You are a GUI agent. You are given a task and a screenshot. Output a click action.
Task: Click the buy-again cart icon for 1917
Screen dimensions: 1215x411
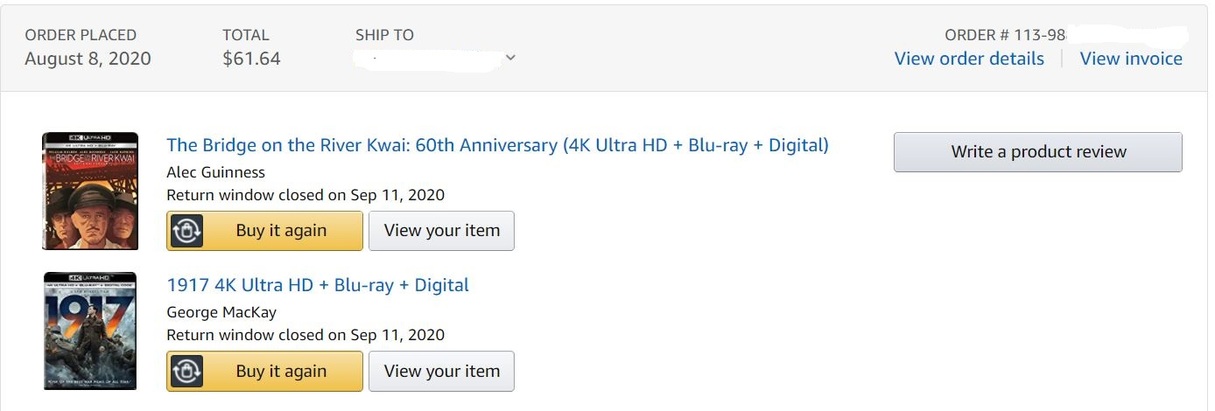click(187, 371)
